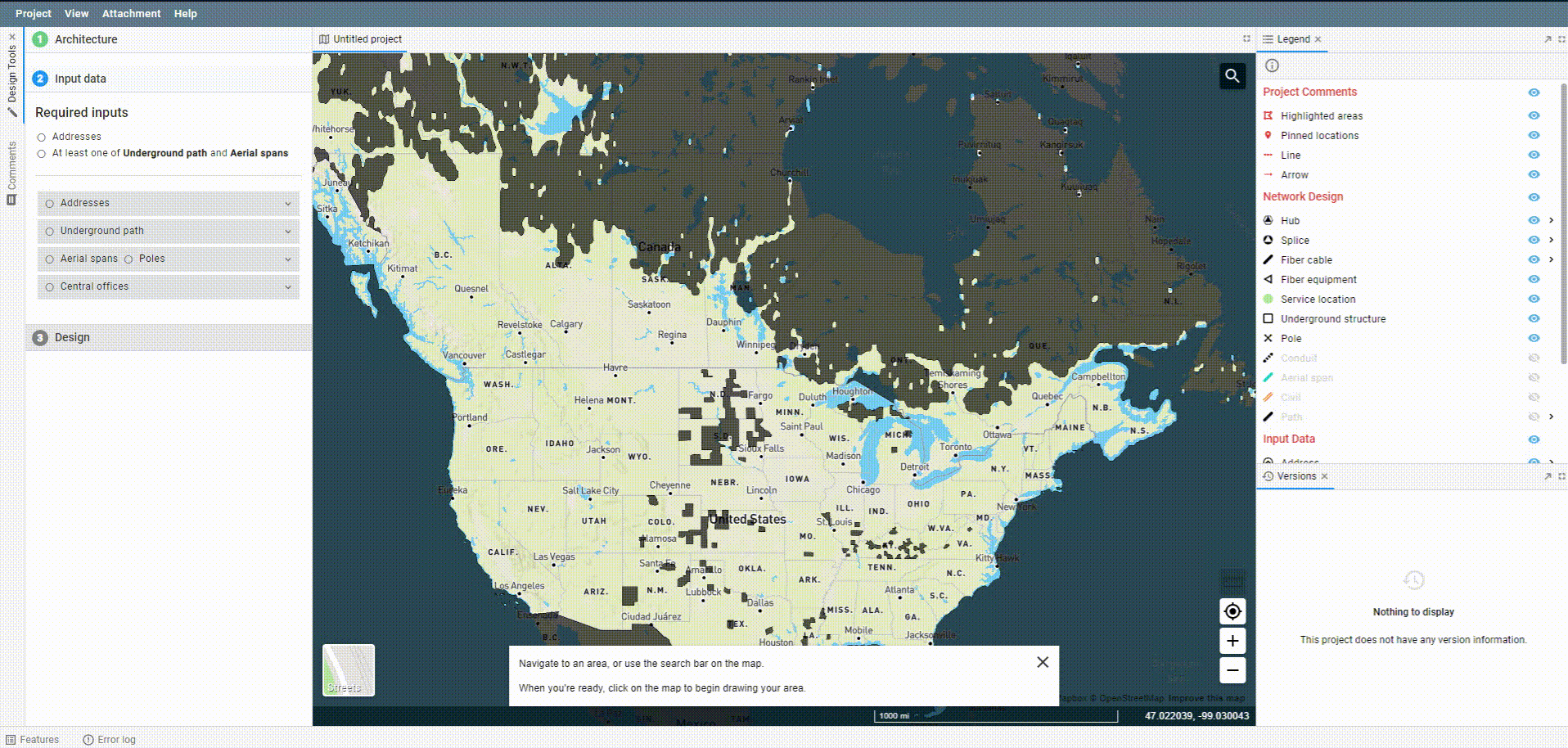Toggle visibility of Highlighted areas
This screenshot has width=1568, height=748.
[x=1534, y=115]
